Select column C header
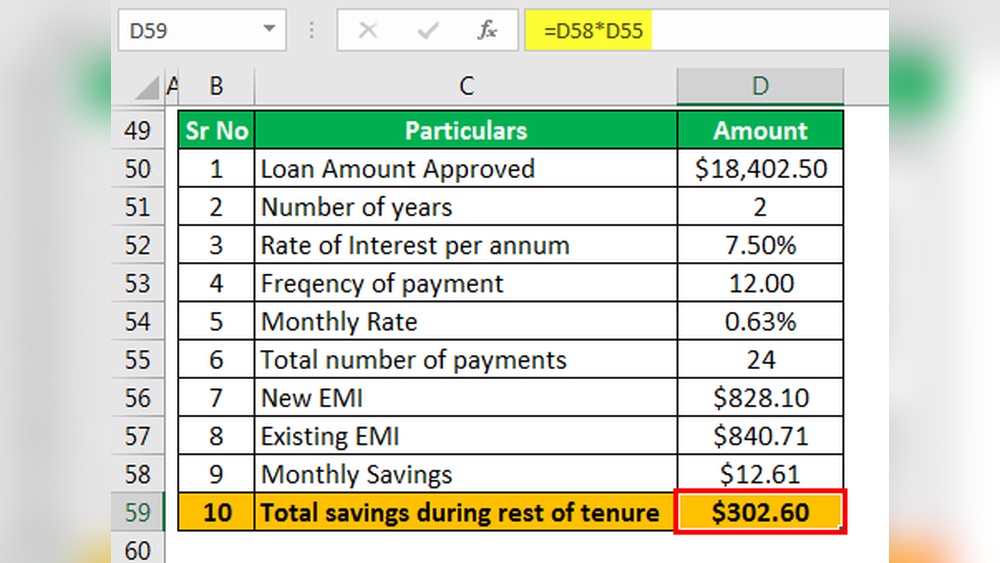The image size is (1000, 563). click(x=466, y=86)
